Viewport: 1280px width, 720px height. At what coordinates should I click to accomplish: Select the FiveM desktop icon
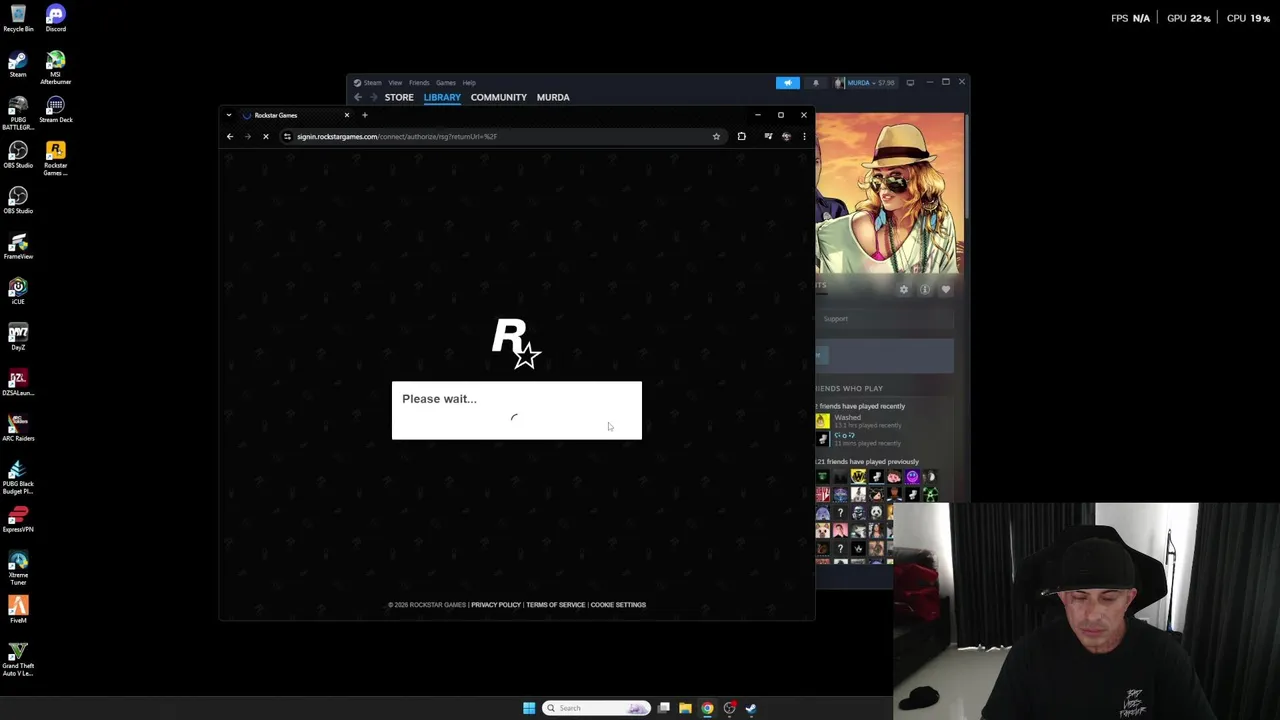pos(18,610)
